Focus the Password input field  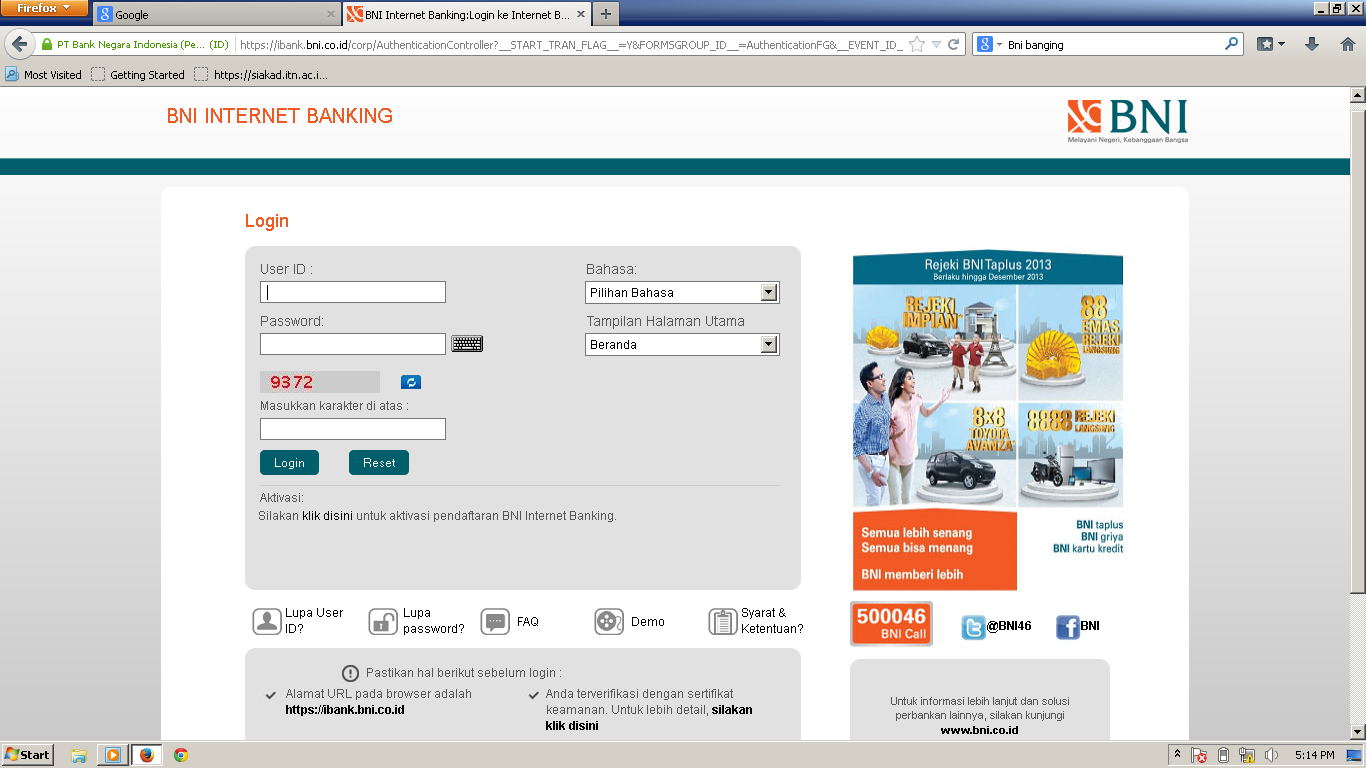pyautogui.click(x=353, y=344)
